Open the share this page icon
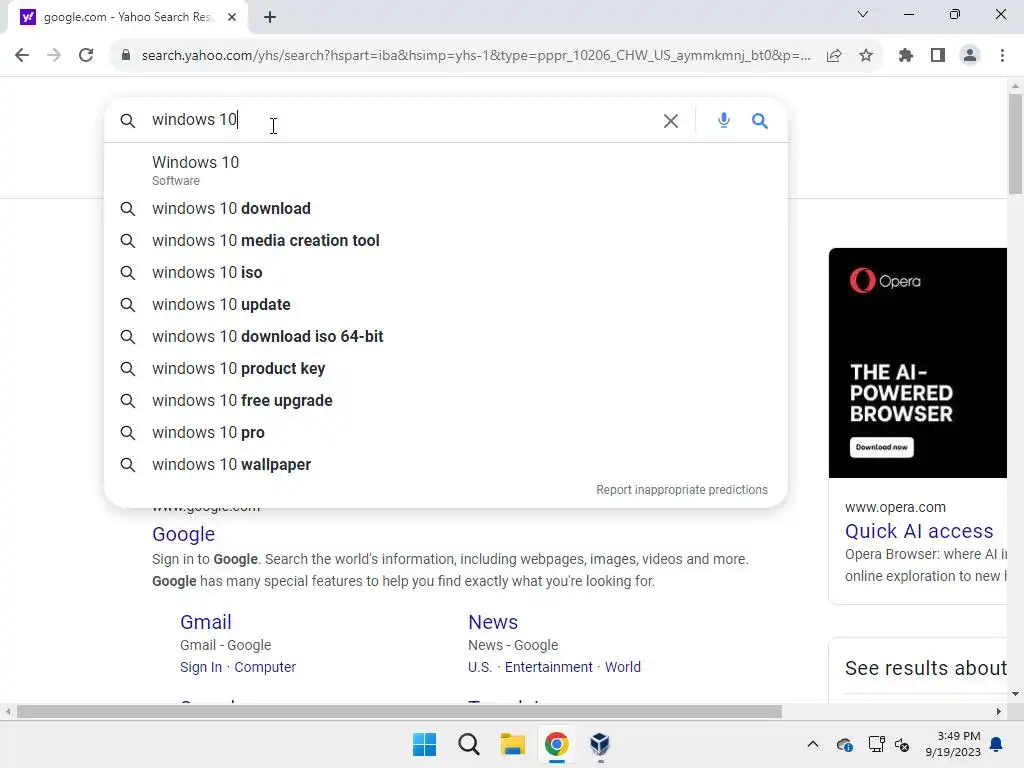 pyautogui.click(x=834, y=56)
